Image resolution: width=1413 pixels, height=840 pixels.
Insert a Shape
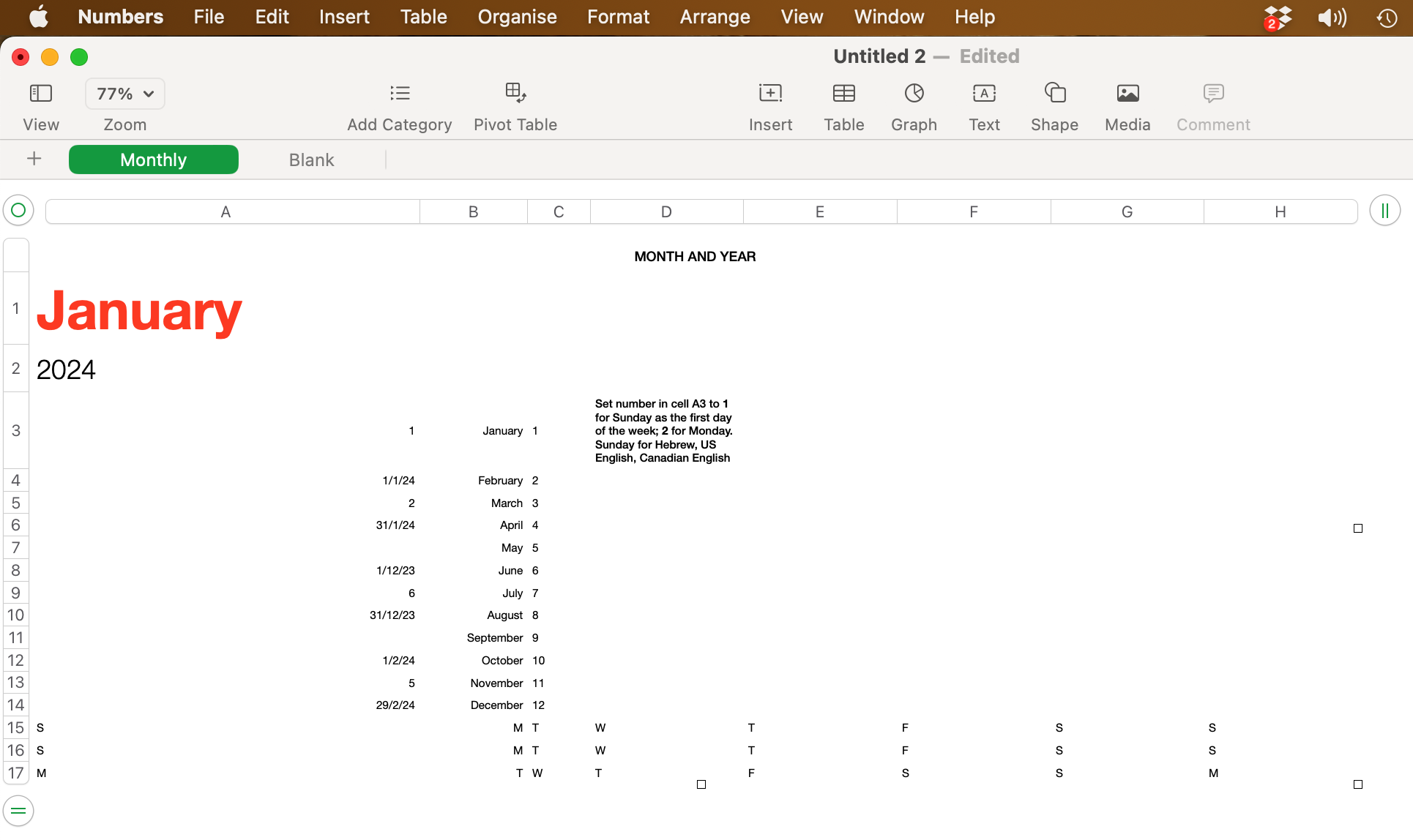point(1054,106)
